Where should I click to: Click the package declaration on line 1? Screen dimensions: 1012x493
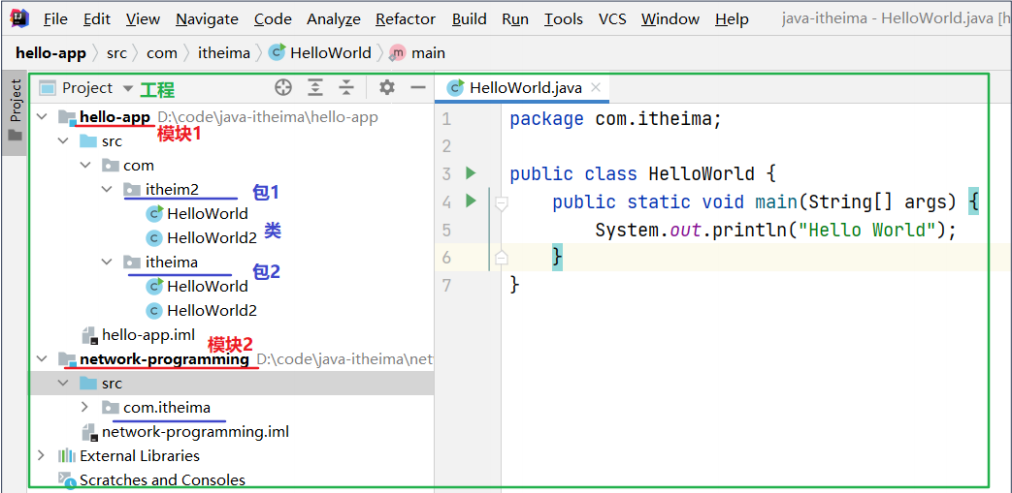pyautogui.click(x=616, y=119)
